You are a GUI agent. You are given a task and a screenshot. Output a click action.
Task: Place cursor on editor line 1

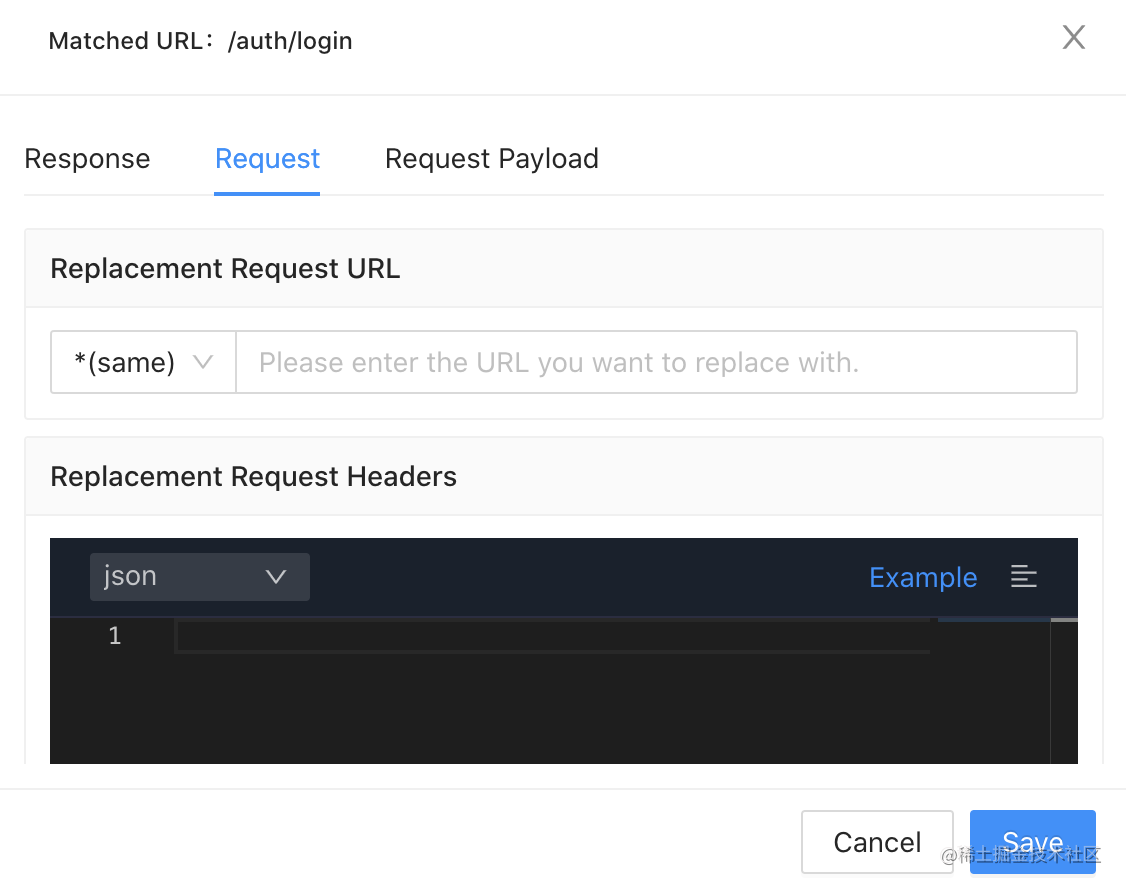pyautogui.click(x=553, y=636)
